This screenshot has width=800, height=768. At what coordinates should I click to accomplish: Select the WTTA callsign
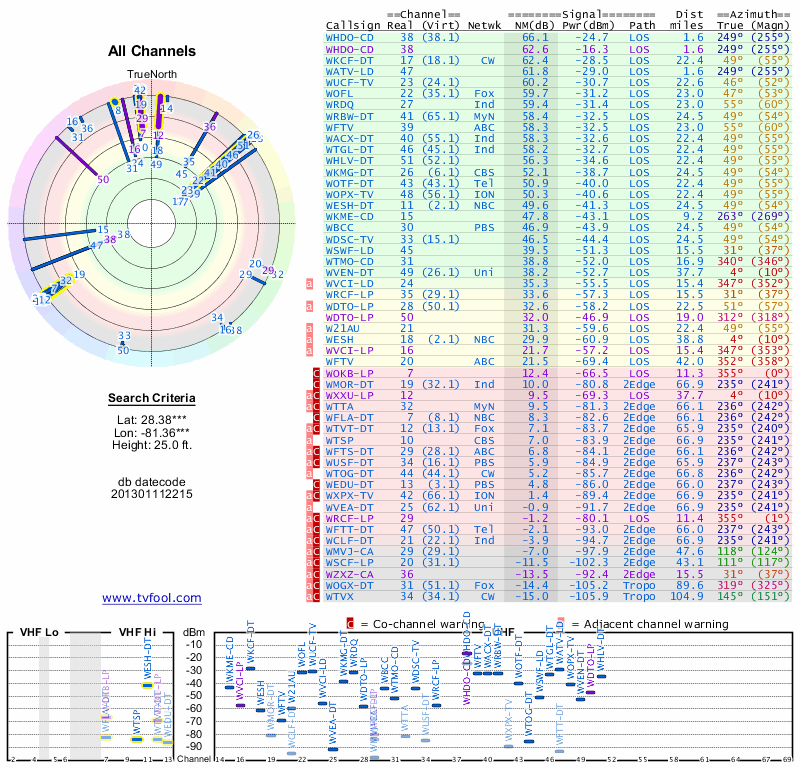pos(339,407)
